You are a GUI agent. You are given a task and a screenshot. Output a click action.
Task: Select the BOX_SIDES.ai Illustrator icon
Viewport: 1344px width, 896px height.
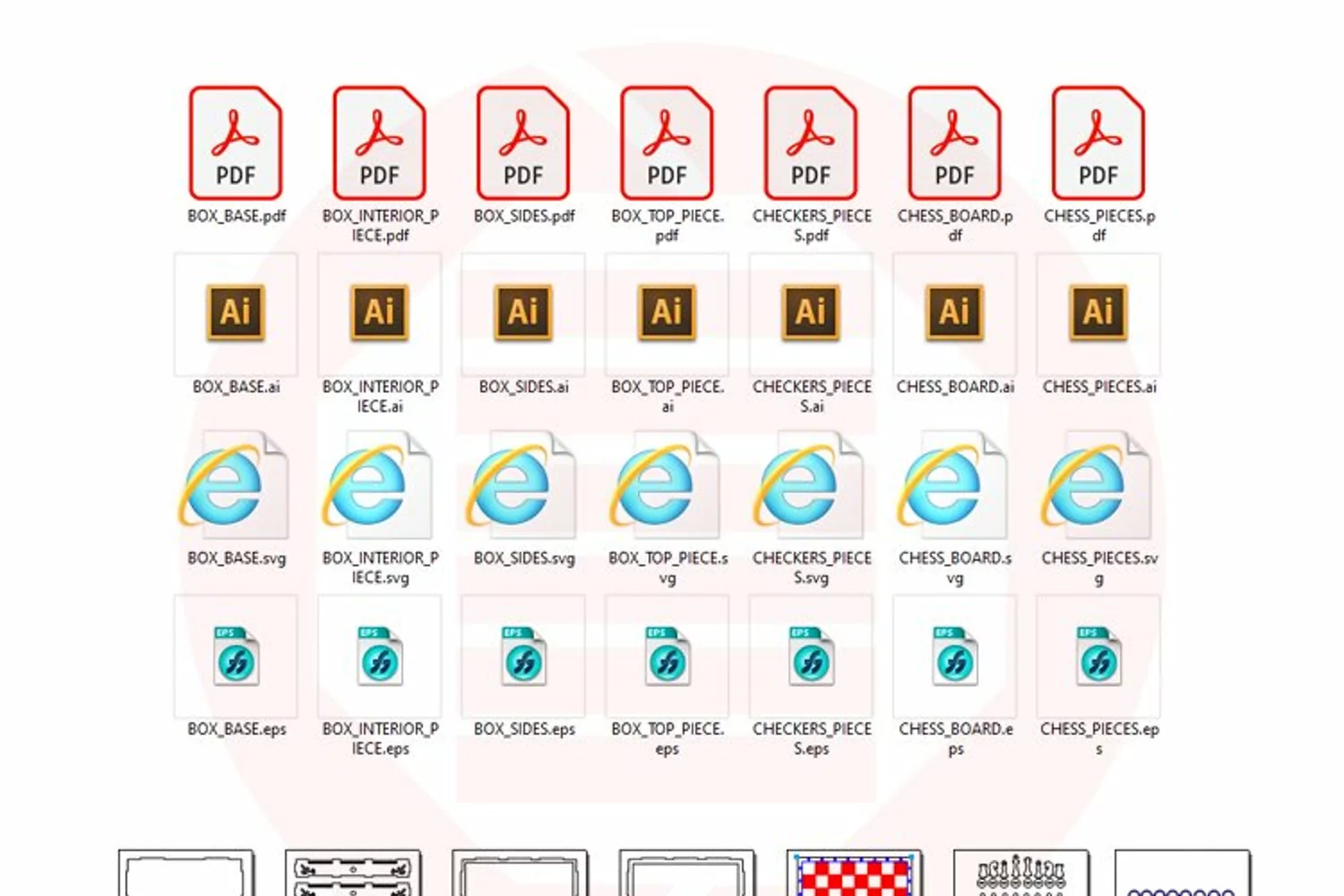tap(523, 313)
